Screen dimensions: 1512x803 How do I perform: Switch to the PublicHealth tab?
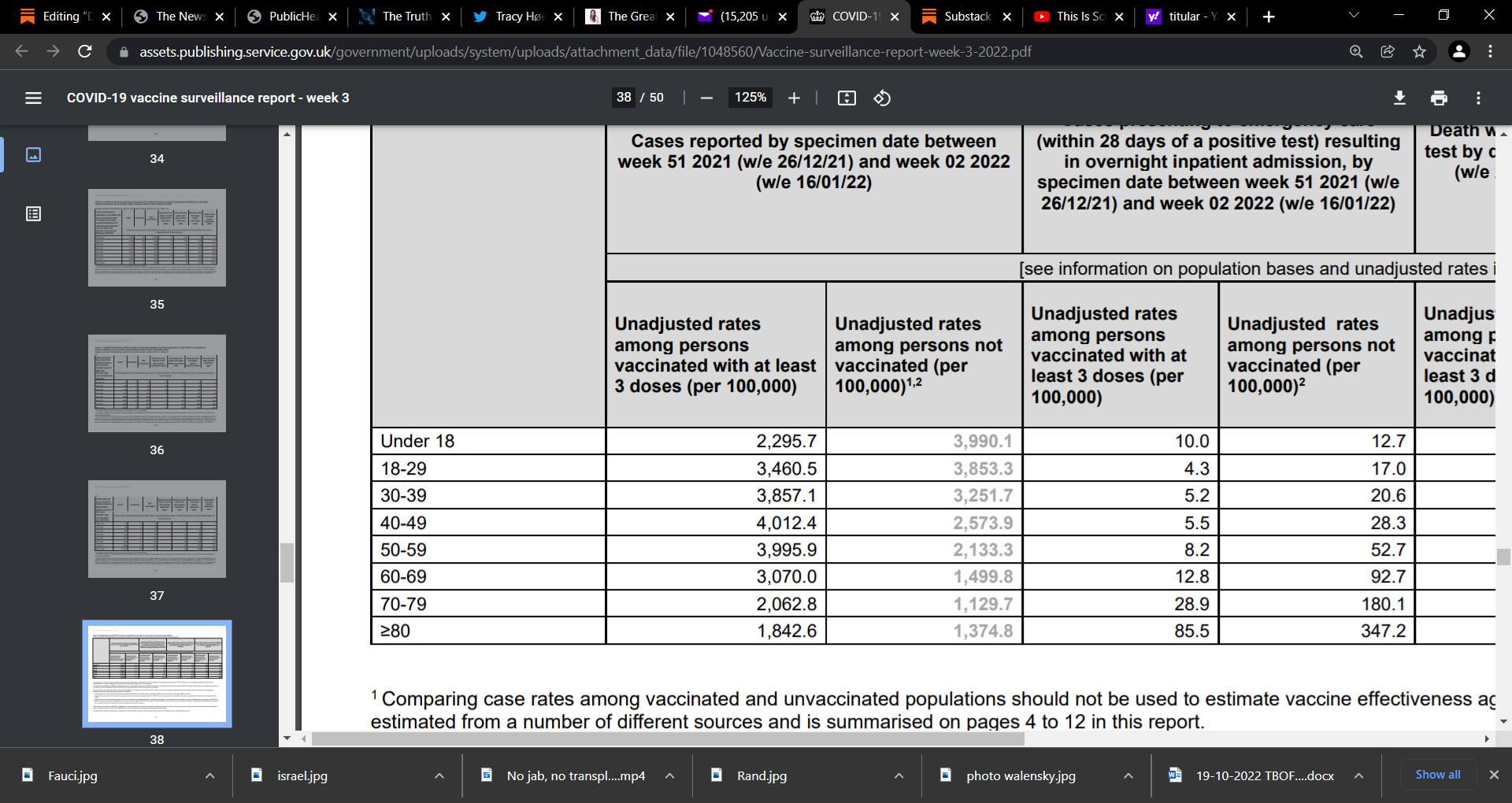tap(293, 17)
